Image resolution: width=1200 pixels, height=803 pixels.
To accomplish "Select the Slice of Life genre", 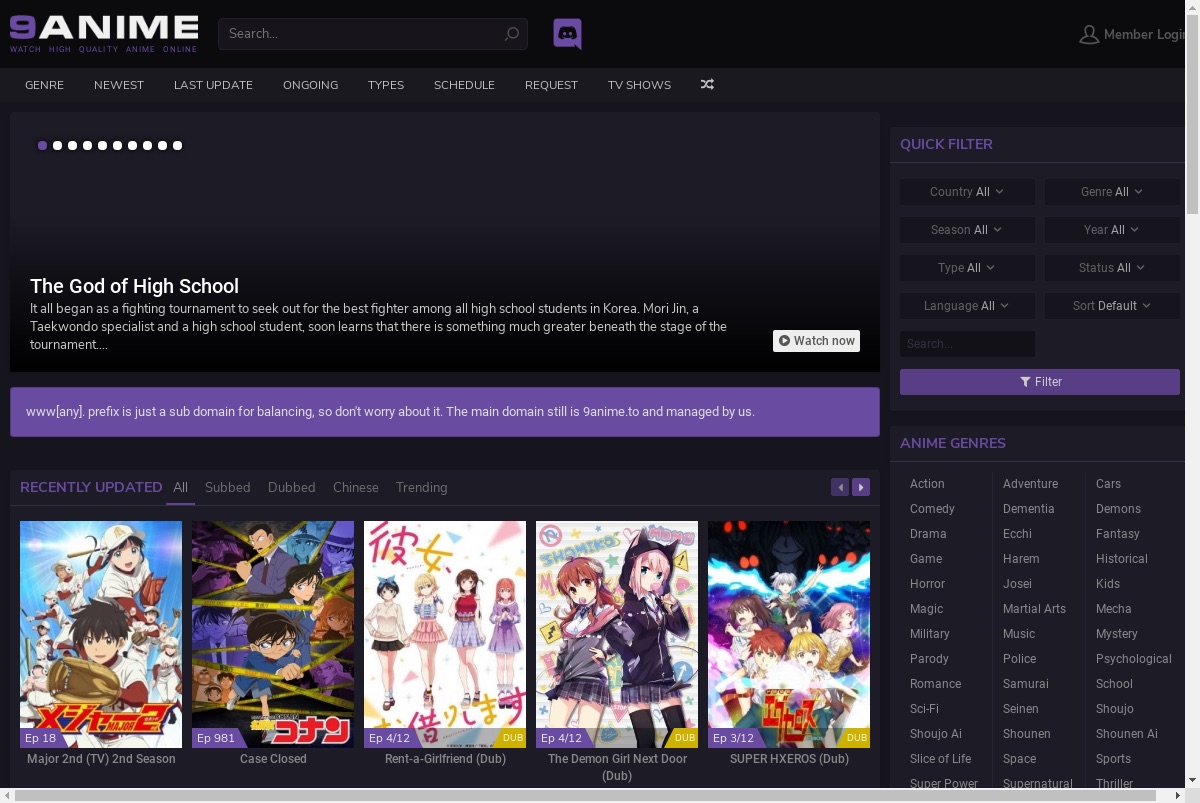I will tap(940, 759).
